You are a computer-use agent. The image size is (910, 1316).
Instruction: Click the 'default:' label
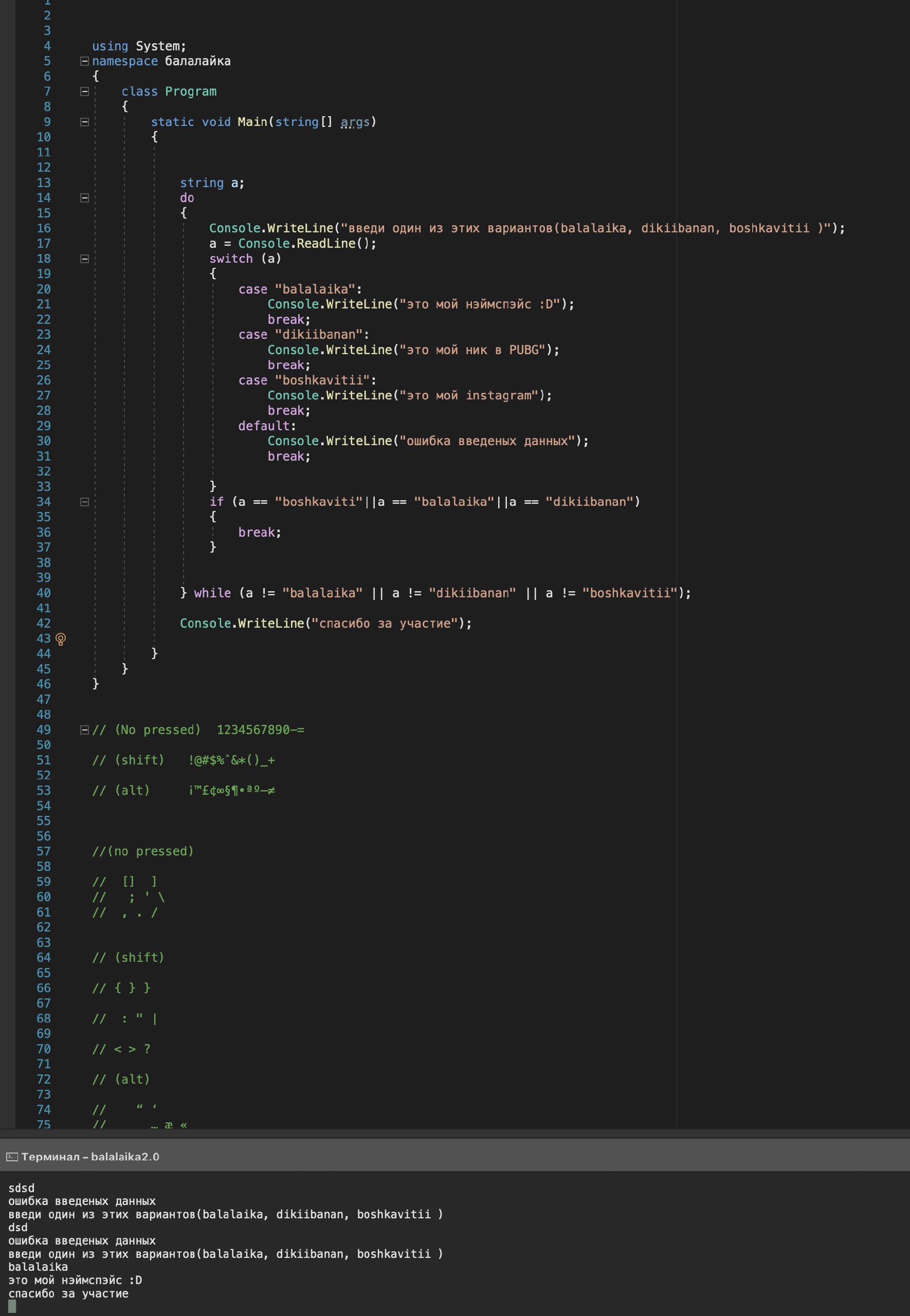267,426
